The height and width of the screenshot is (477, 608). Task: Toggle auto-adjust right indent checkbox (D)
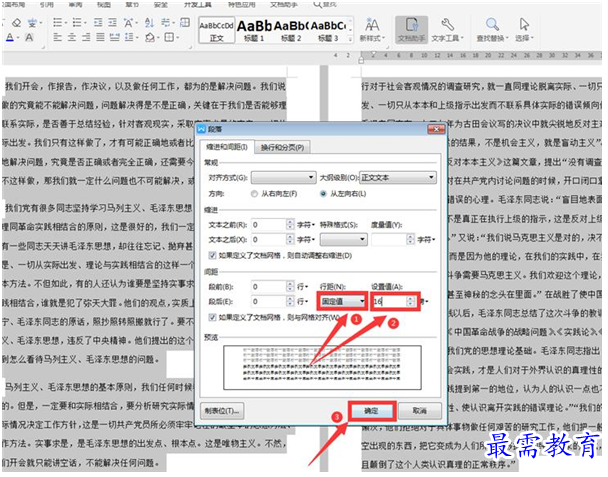212,256
